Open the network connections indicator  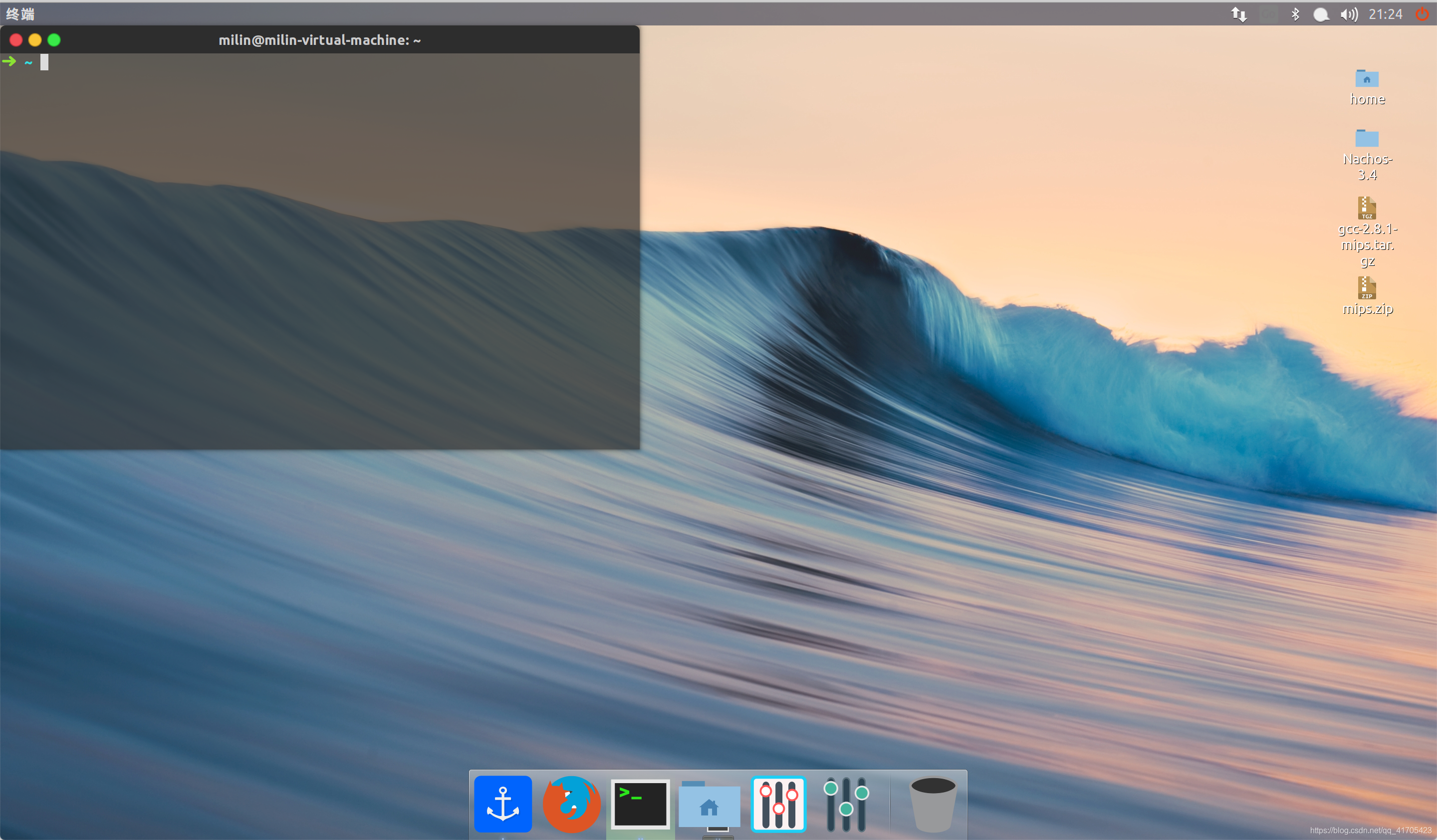click(1238, 14)
